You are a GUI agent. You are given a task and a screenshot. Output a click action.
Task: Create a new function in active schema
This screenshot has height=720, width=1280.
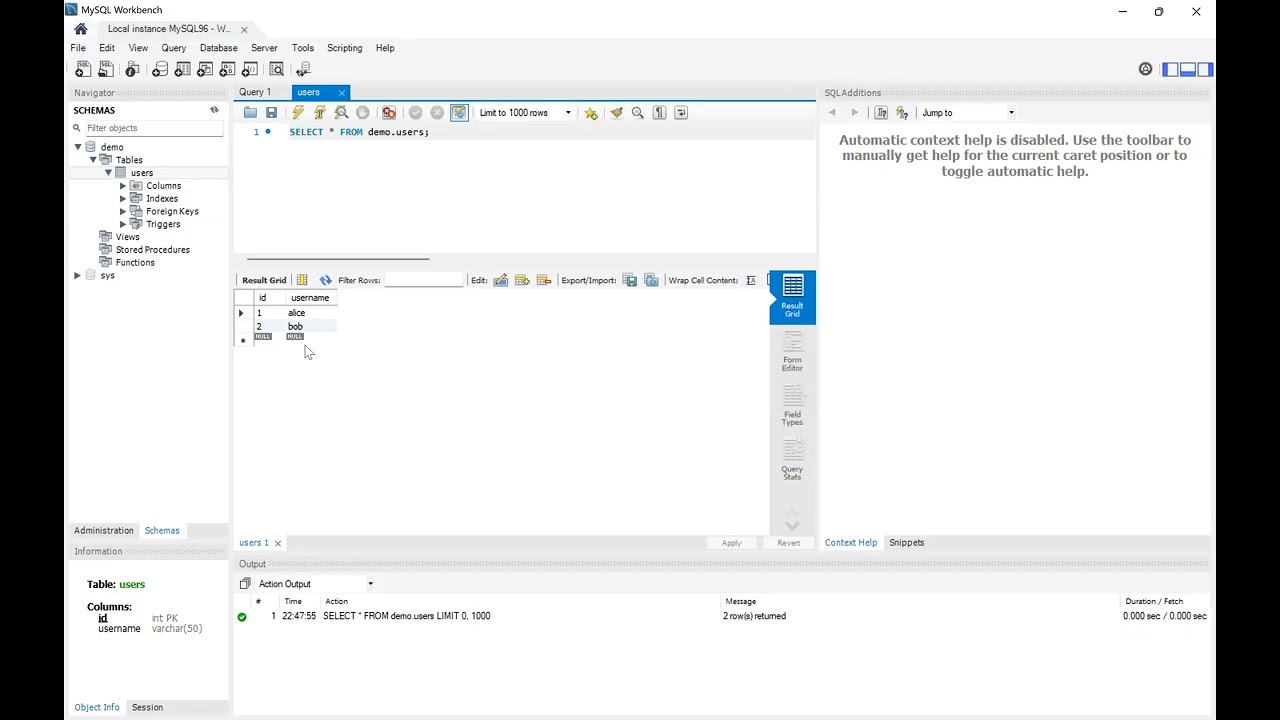click(x=250, y=69)
